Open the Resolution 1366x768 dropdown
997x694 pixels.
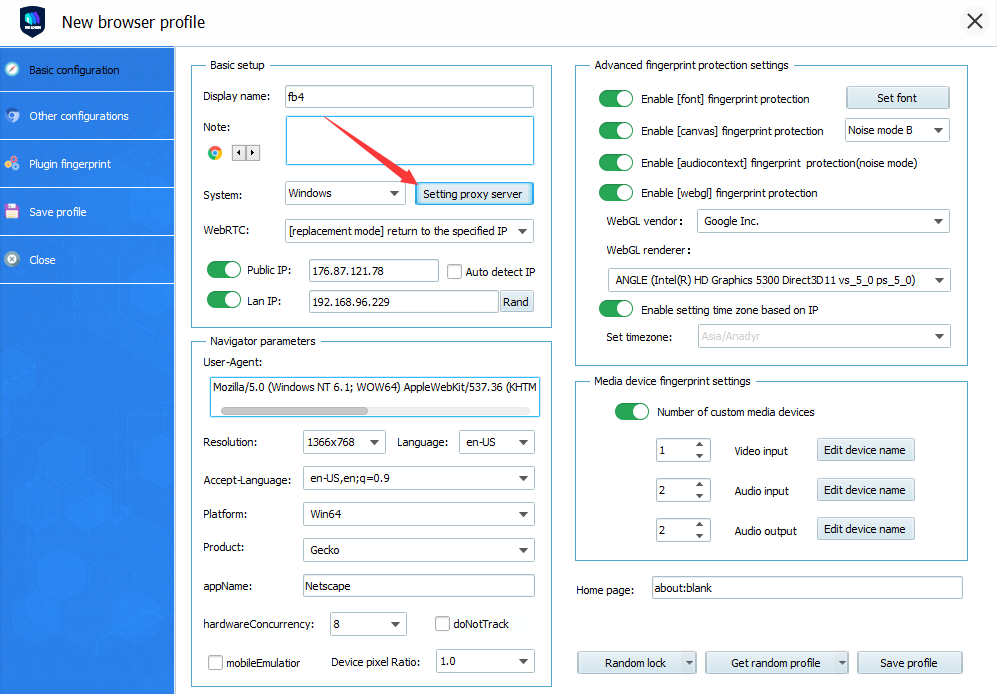coord(344,442)
